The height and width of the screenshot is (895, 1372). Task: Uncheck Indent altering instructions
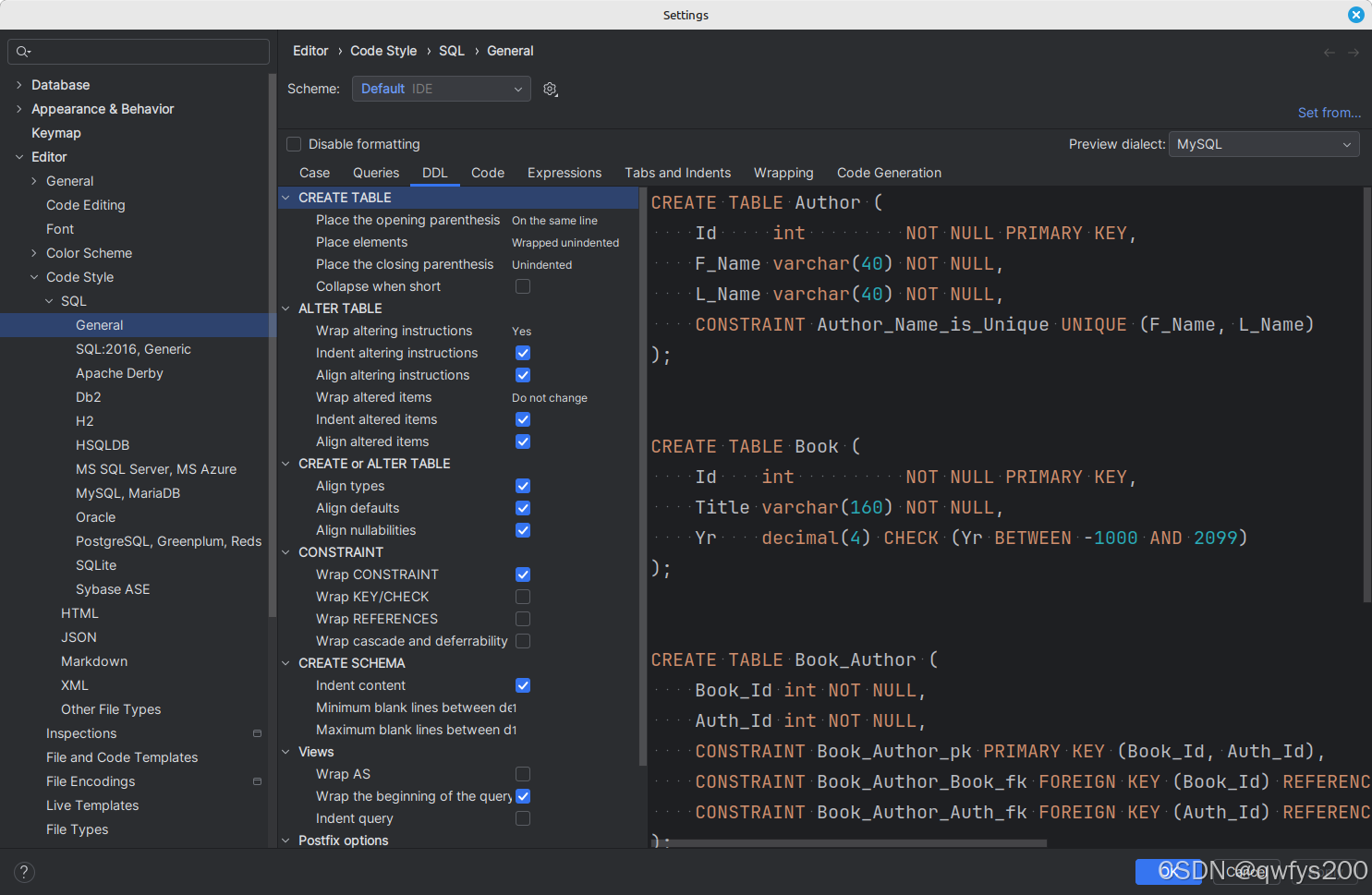click(x=523, y=353)
